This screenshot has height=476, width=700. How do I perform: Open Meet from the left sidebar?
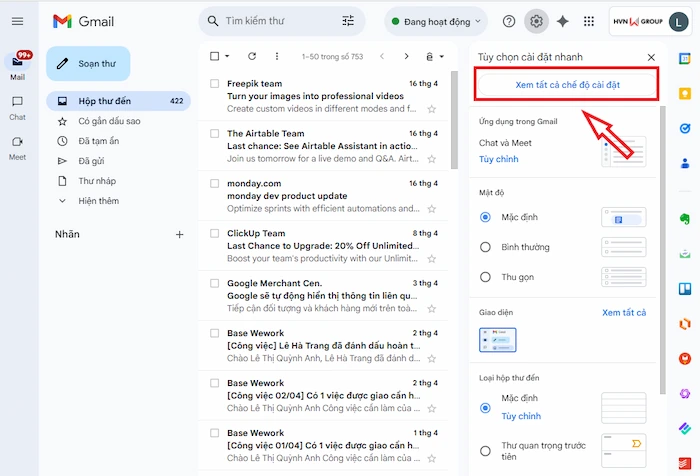coord(17,147)
